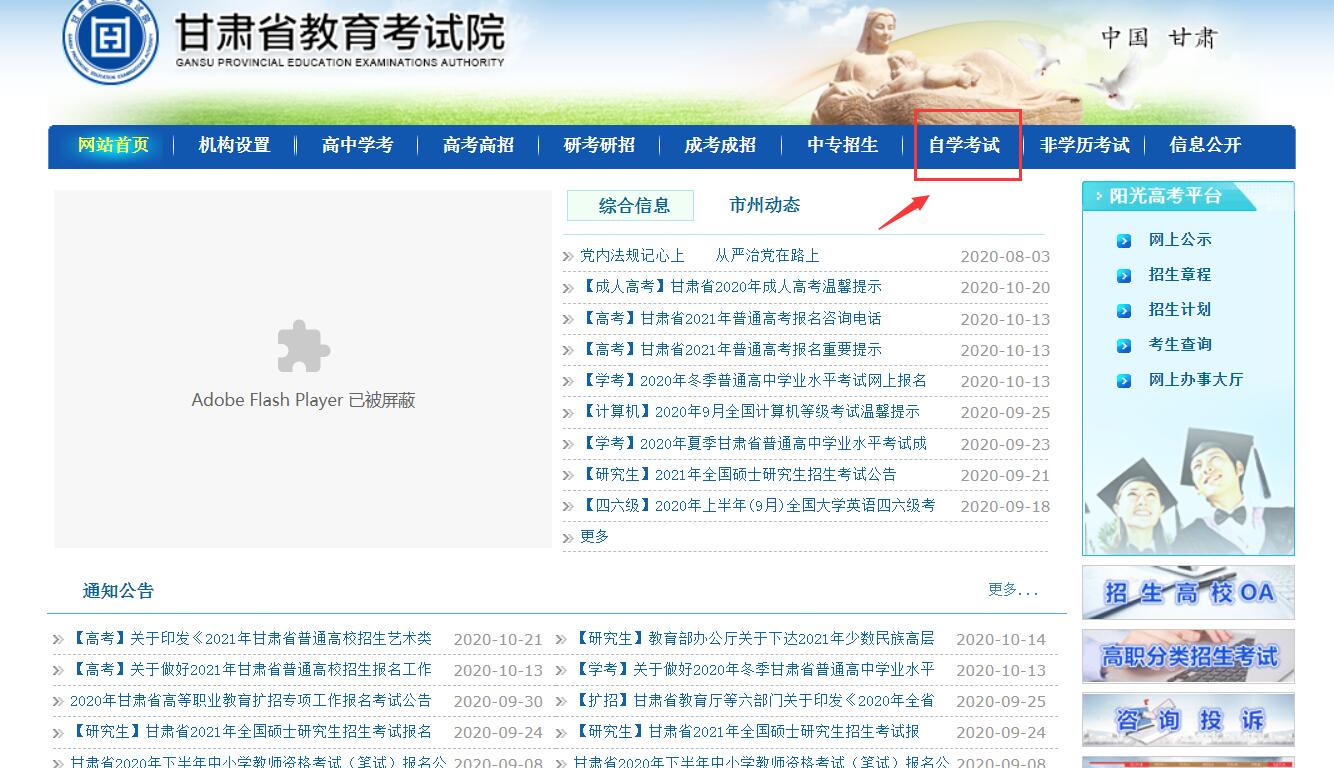Click arrow icon beside 网上公示
1334x768 pixels.
[x=1124, y=241]
